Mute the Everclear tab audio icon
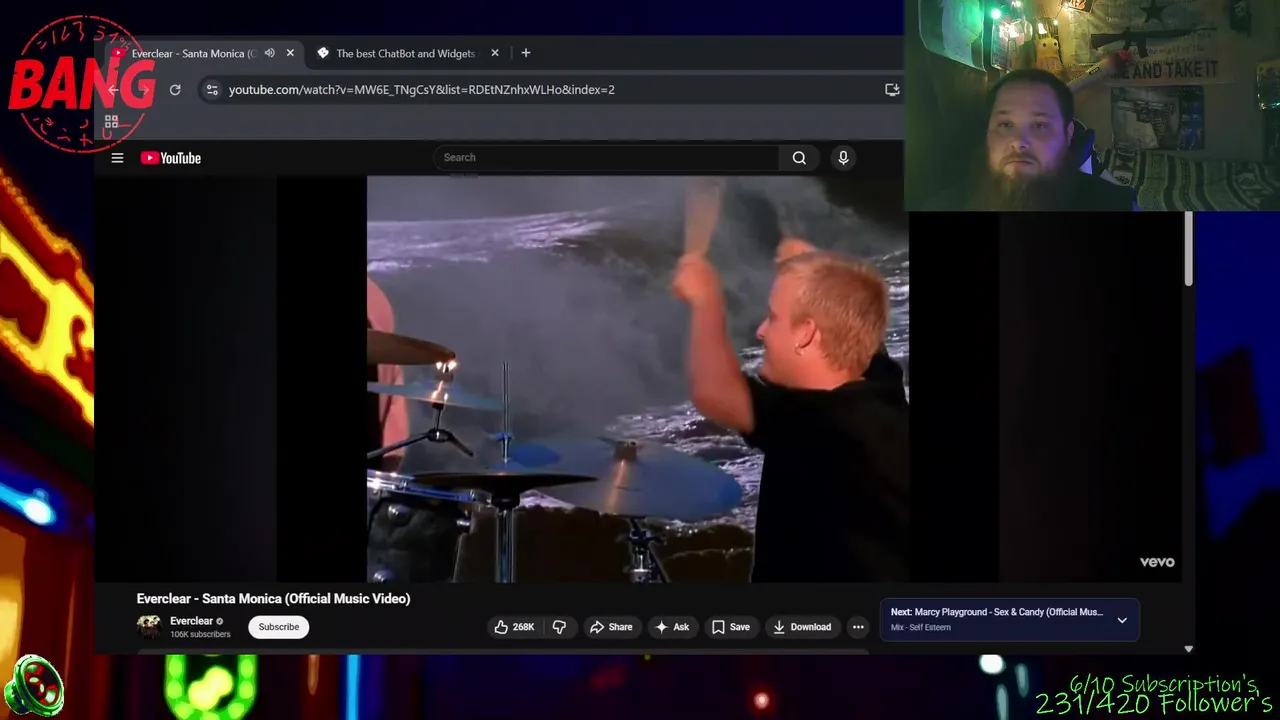Viewport: 1280px width, 720px height. 269,53
